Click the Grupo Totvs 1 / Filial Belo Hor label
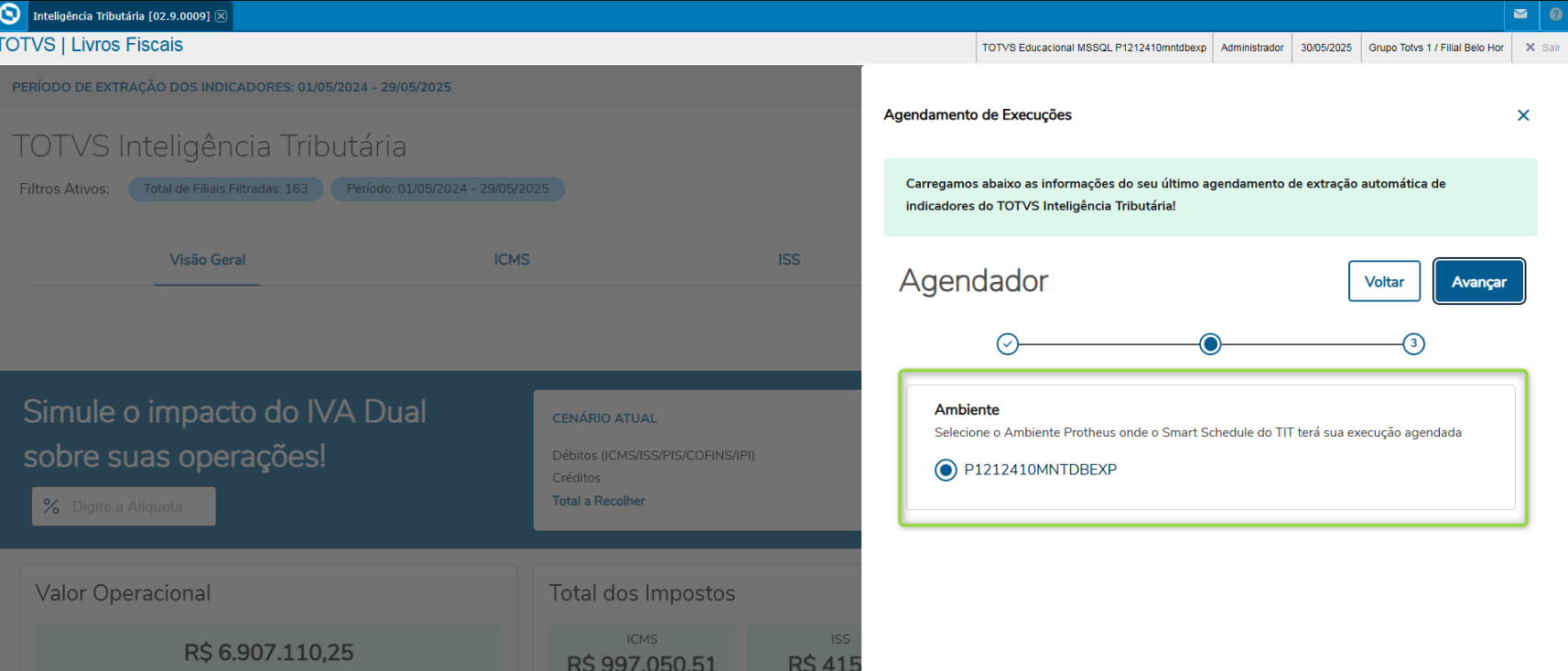 pos(1436,48)
